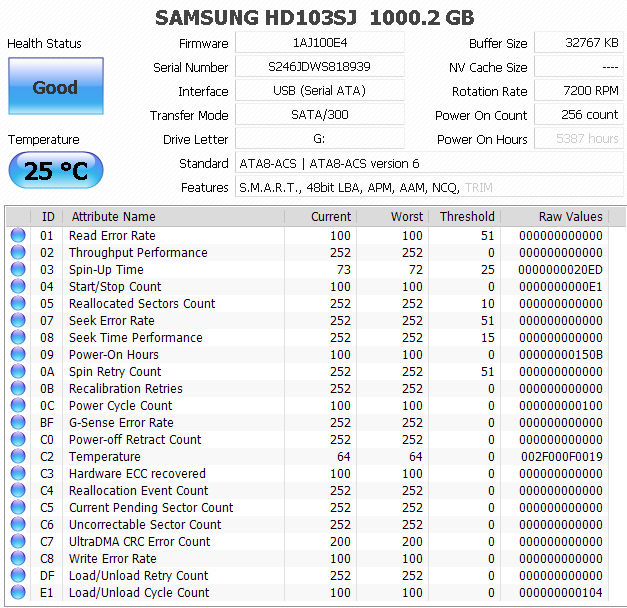The width and height of the screenshot is (627, 608).
Task: Click status orb for Reallocation Event Count
Action: 18,490
